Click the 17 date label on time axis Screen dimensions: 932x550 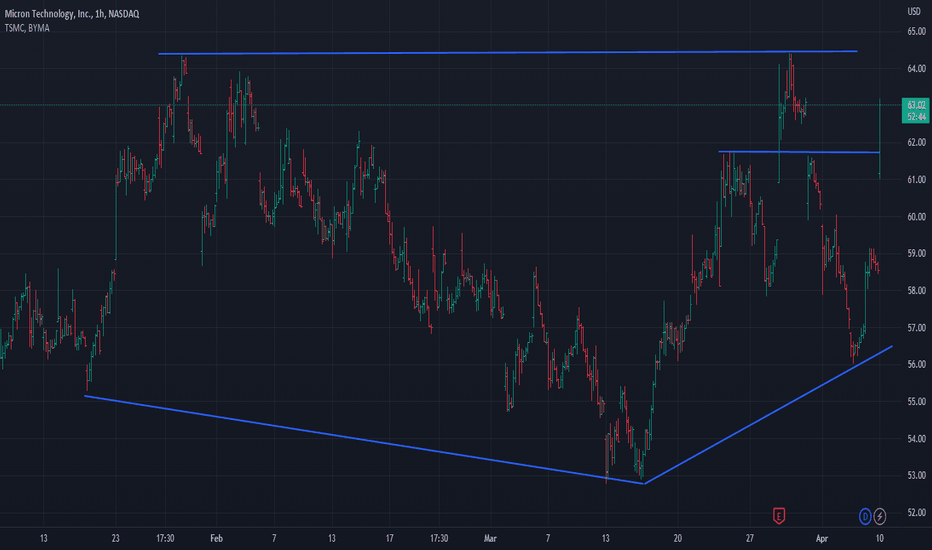tap(389, 539)
